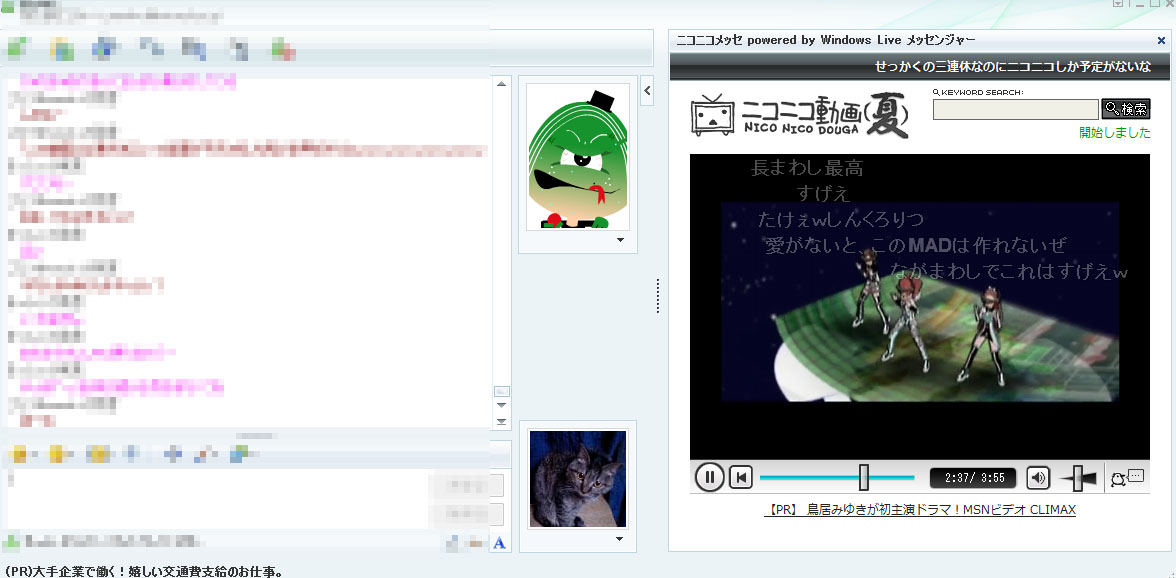Click the 愛がないと、このMADは作れないぜ comment
The height and width of the screenshot is (578, 1176).
coord(915,244)
